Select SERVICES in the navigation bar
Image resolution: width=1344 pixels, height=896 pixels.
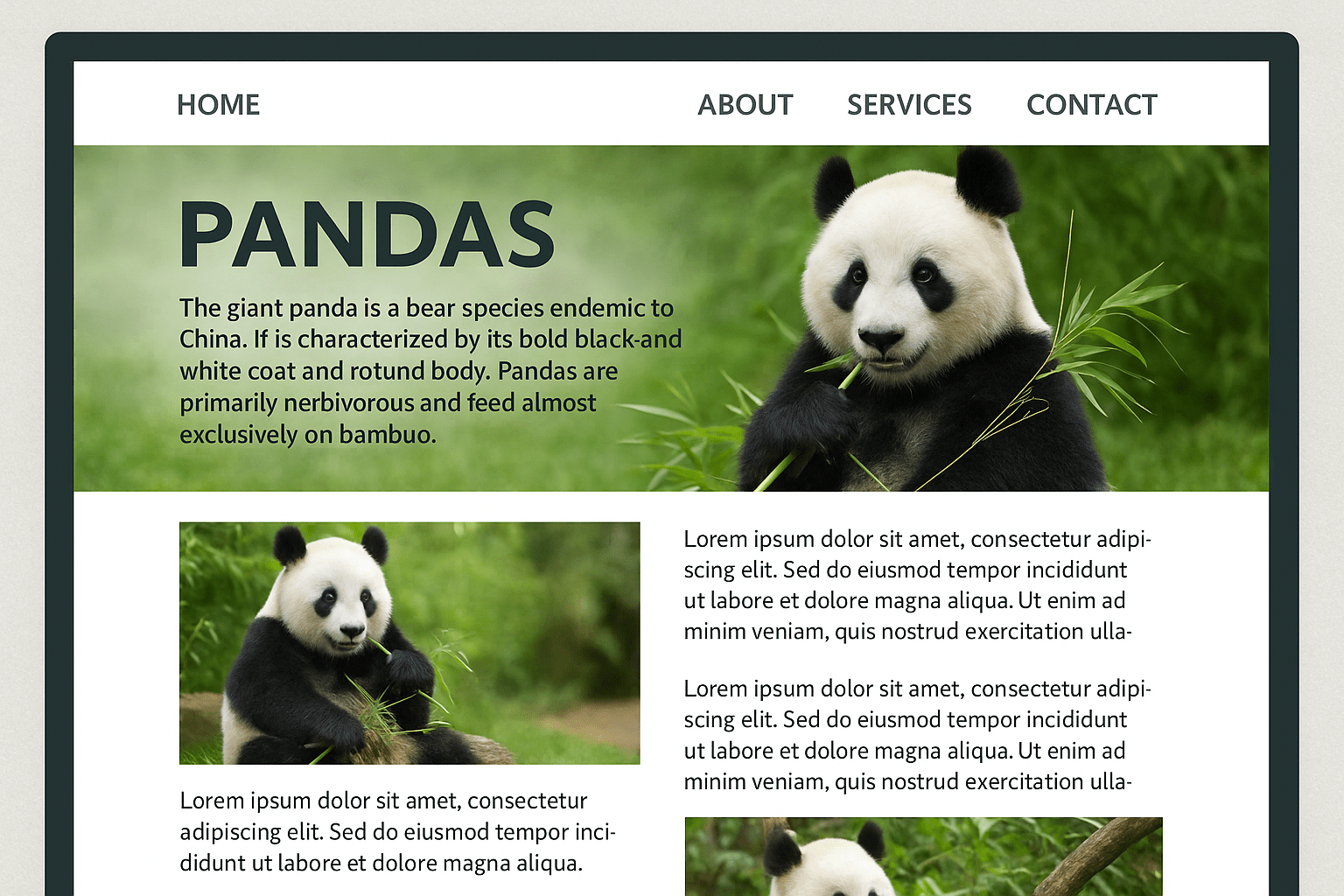click(x=909, y=105)
